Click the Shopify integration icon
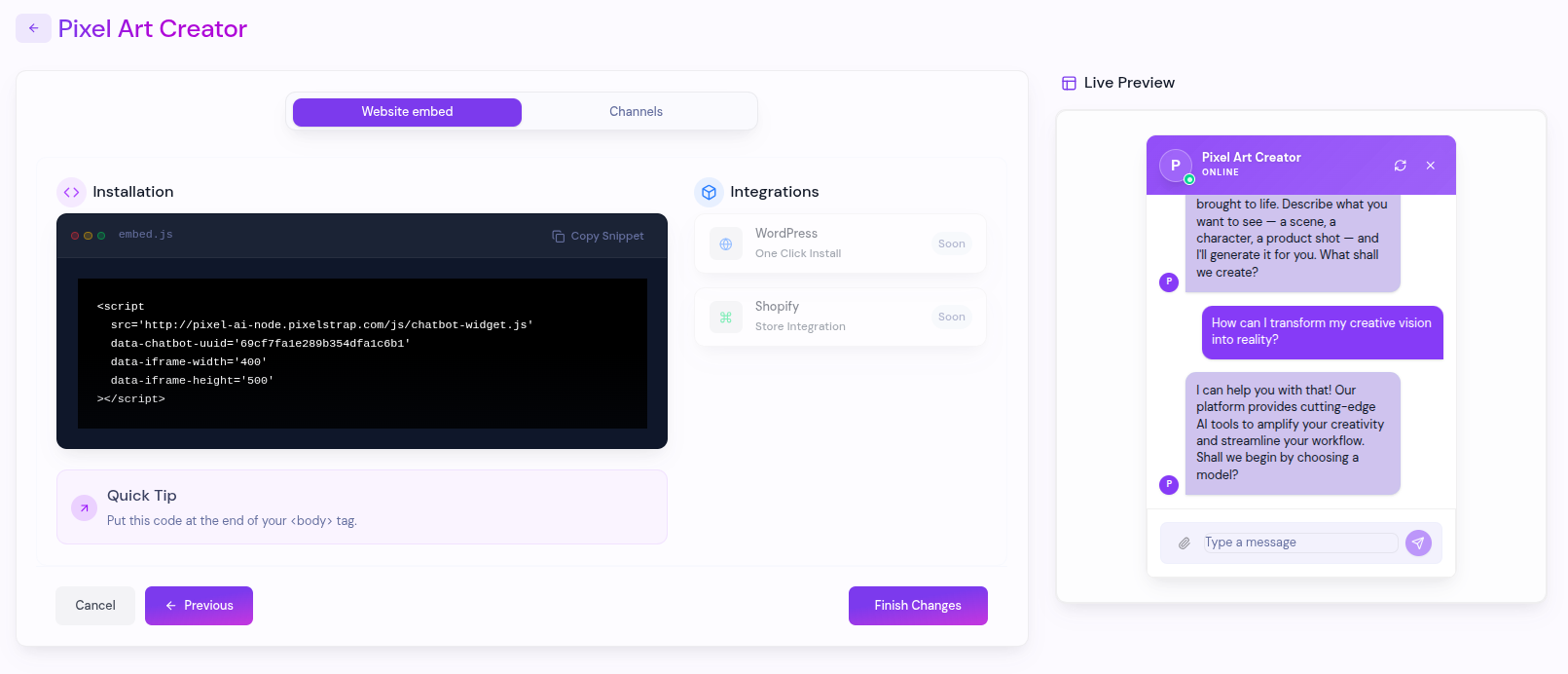The width and height of the screenshot is (1568, 674). point(726,318)
